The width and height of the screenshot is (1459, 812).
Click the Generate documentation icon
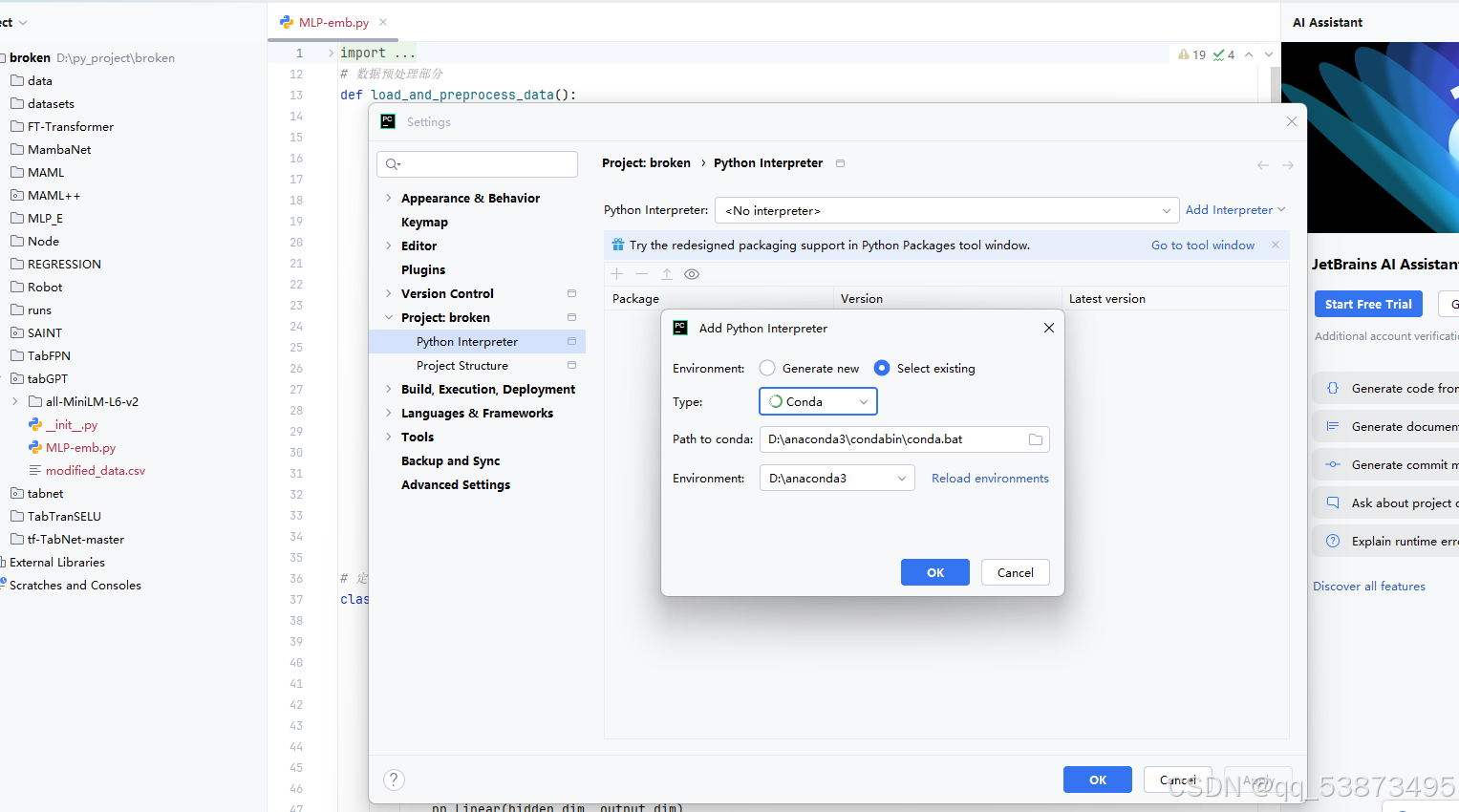[x=1333, y=426]
